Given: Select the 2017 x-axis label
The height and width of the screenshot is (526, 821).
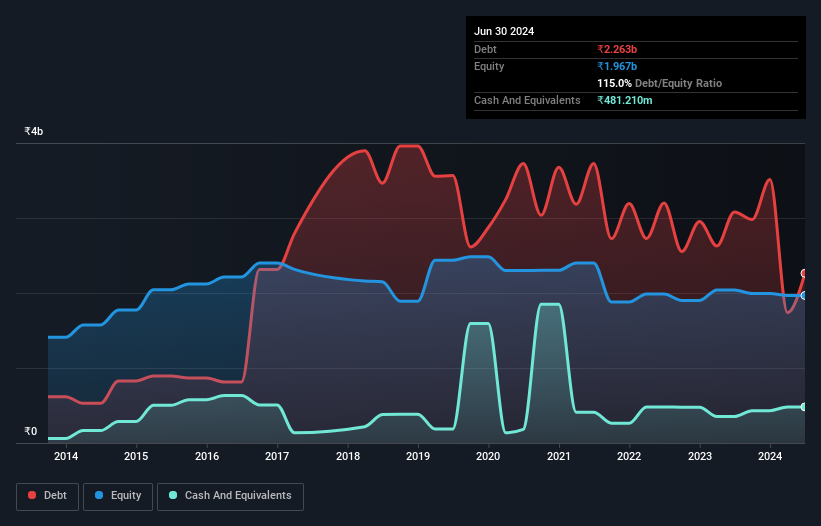Looking at the screenshot, I should (x=277, y=456).
